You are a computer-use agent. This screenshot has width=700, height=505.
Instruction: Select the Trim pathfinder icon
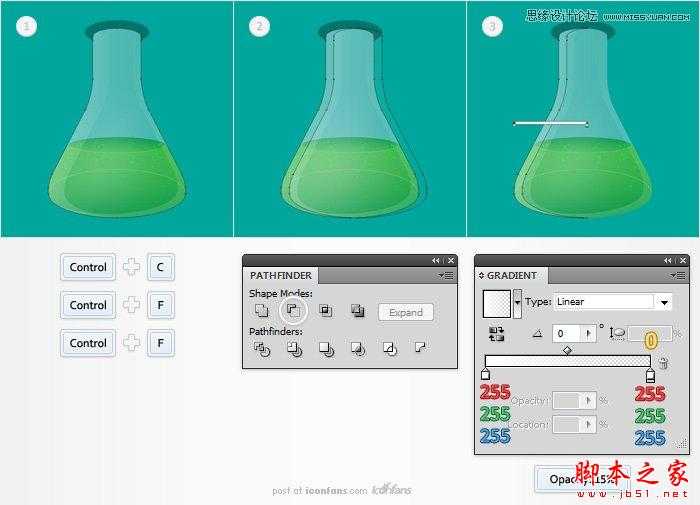click(x=294, y=349)
